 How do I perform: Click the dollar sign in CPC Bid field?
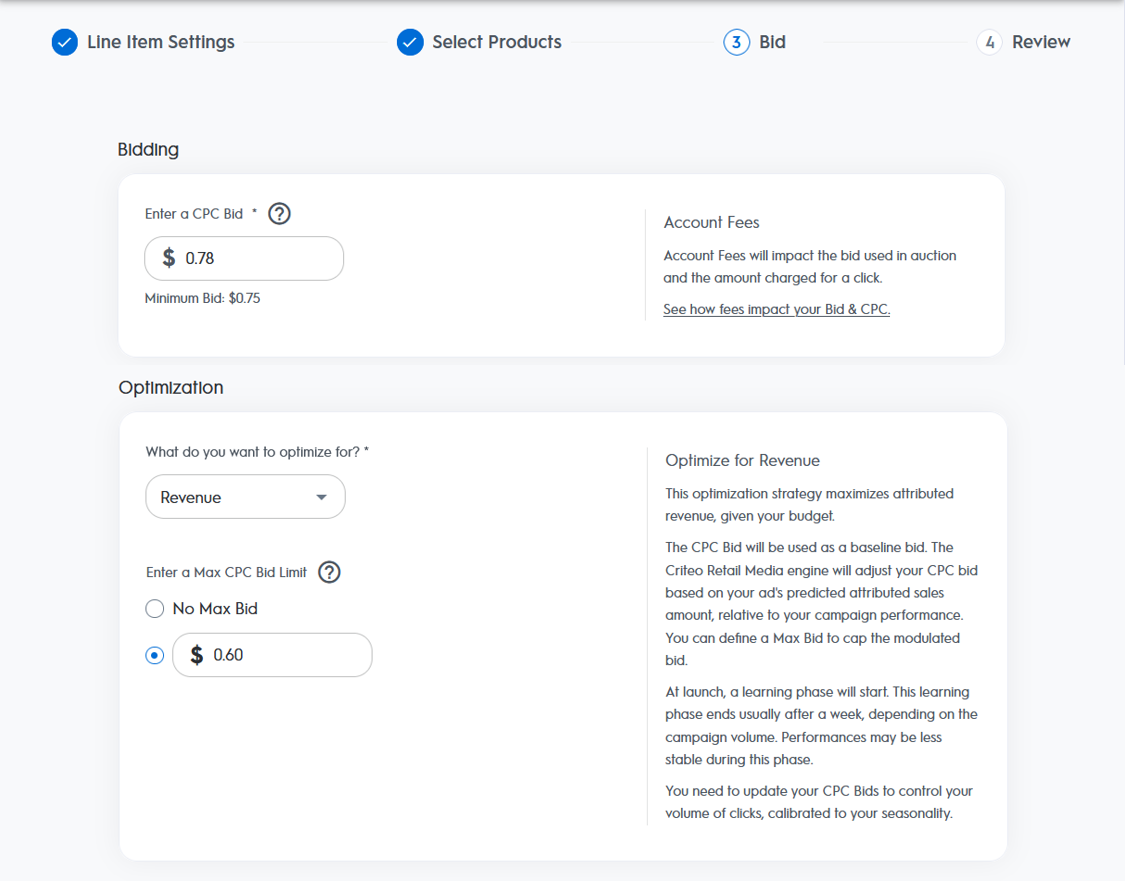tap(169, 258)
